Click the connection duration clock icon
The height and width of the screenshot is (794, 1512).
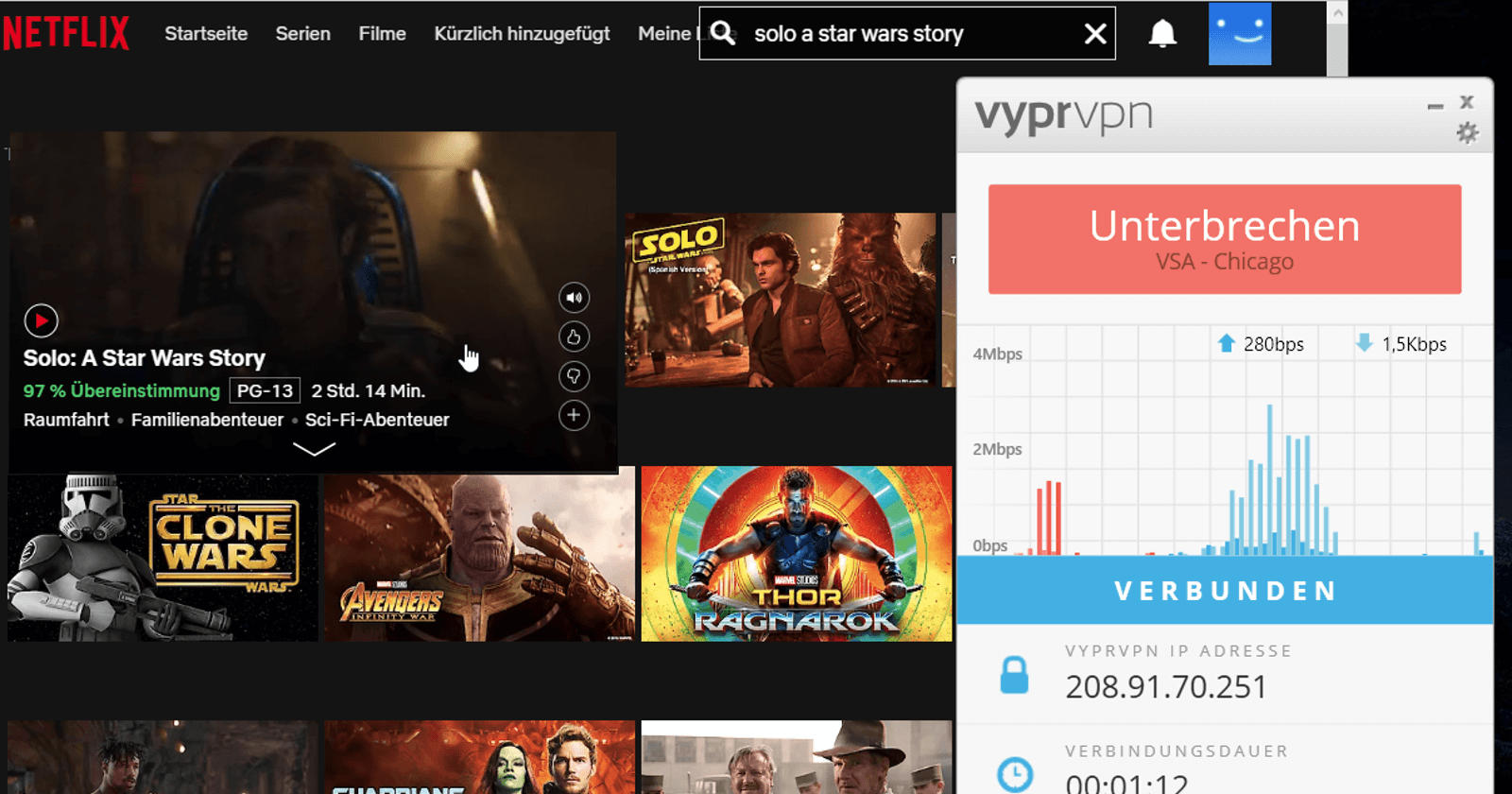(x=1015, y=774)
